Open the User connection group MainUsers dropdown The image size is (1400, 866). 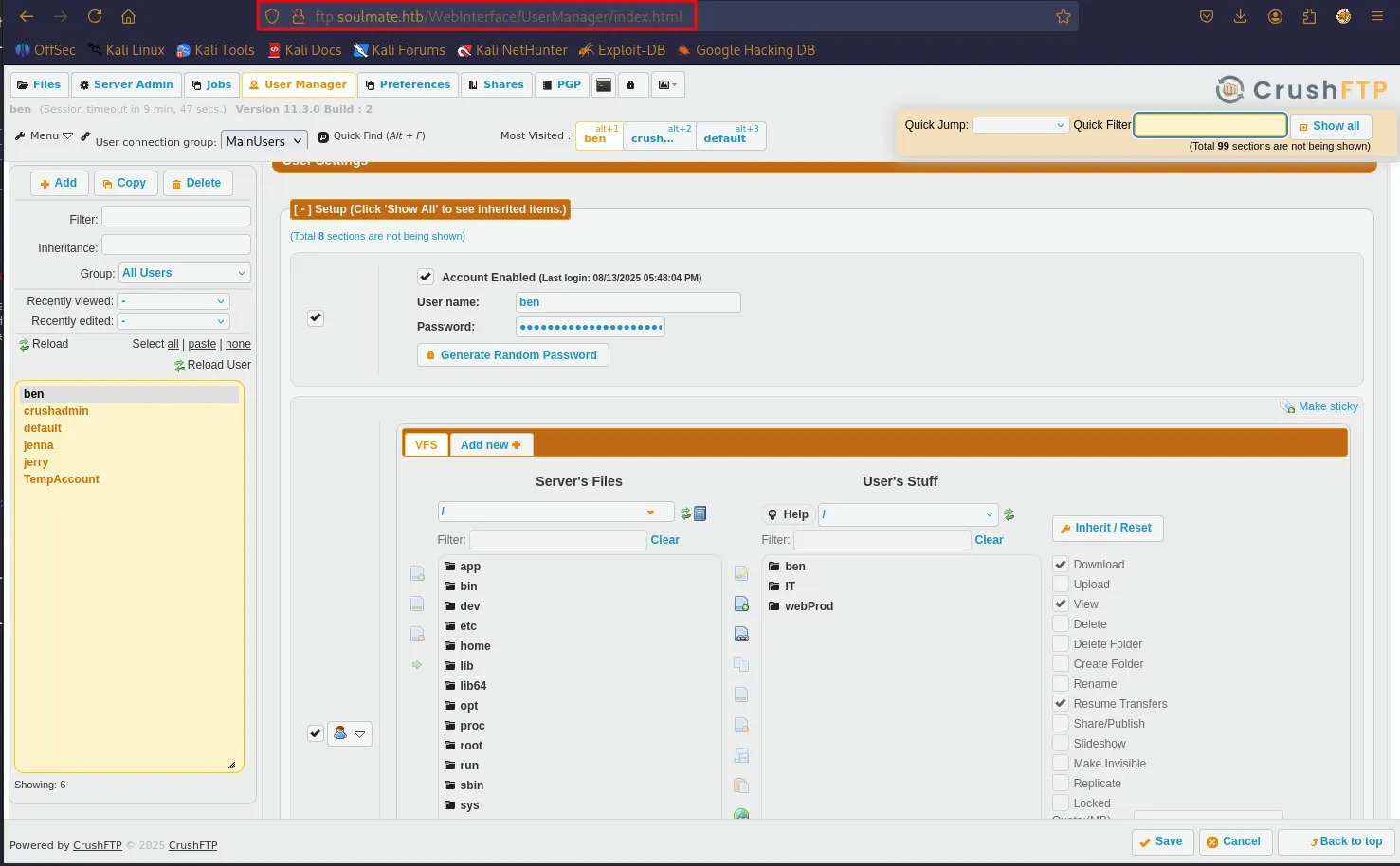[264, 141]
